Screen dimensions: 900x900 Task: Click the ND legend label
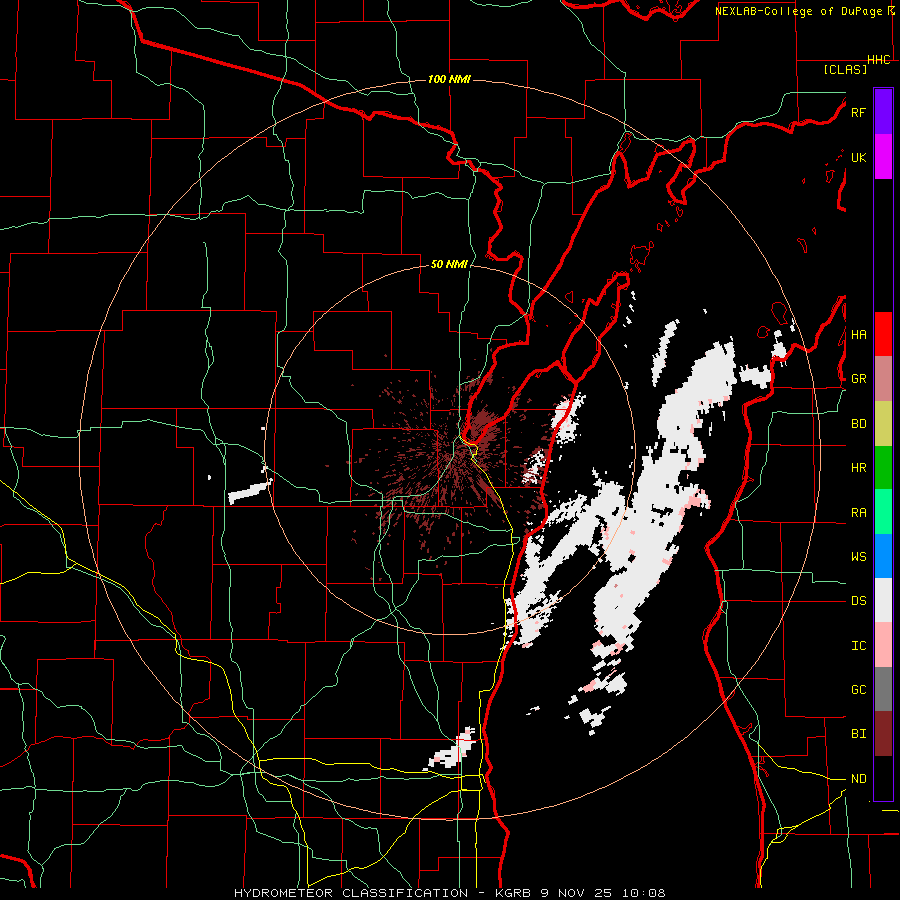(858, 779)
